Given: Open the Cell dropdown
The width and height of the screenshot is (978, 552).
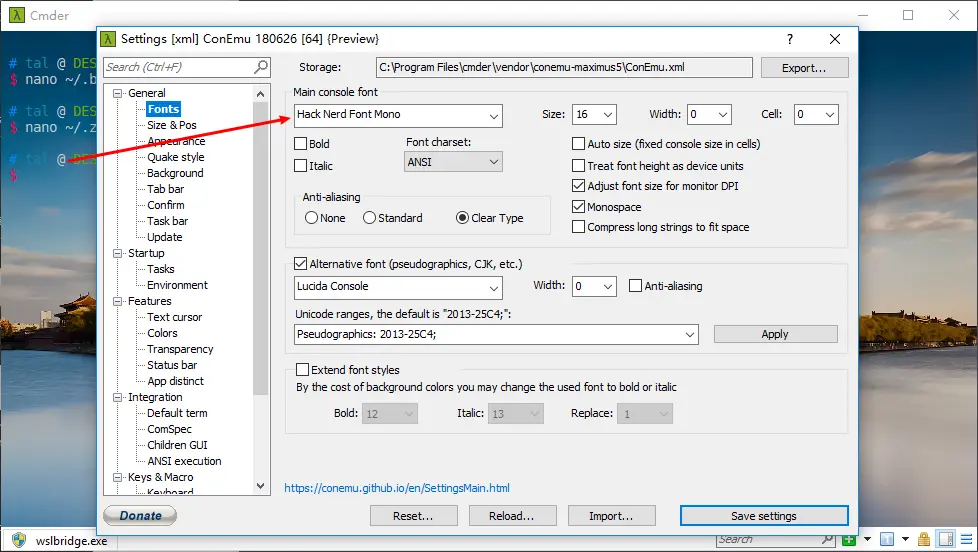Looking at the screenshot, I should [830, 115].
